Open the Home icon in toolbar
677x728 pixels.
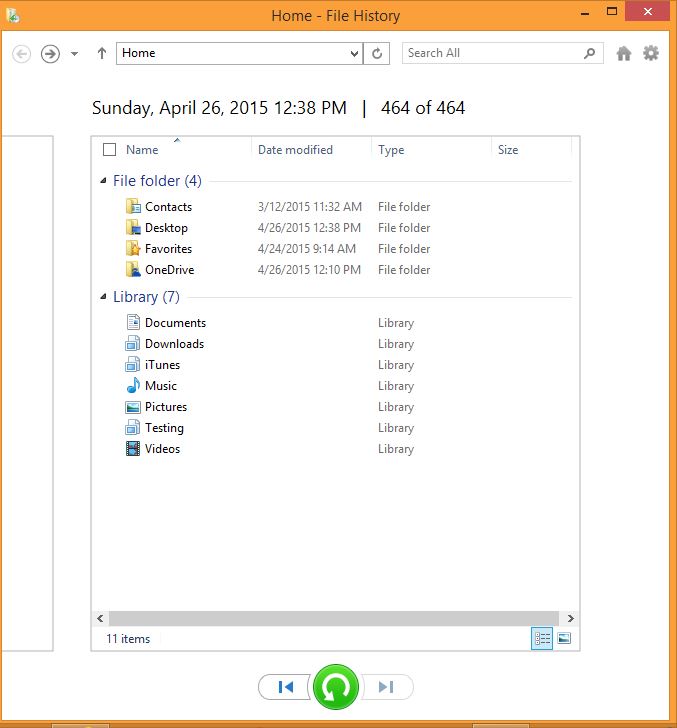pos(624,53)
